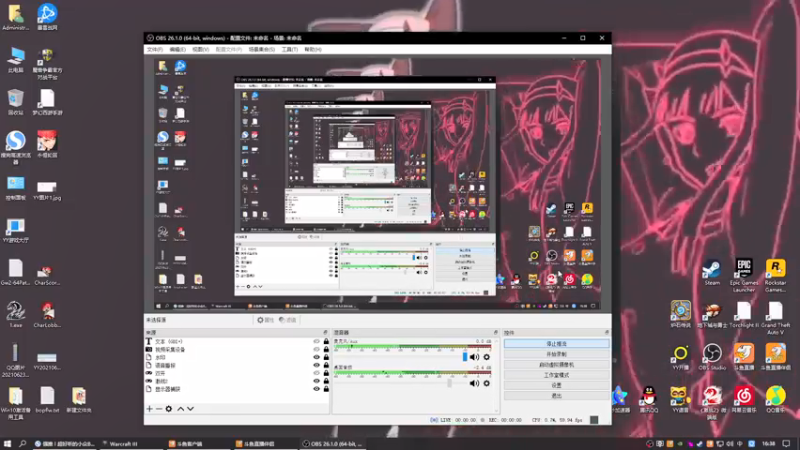This screenshot has width=800, height=450.
Task: Select the 文本 (GDI+) source row
Action: point(236,342)
